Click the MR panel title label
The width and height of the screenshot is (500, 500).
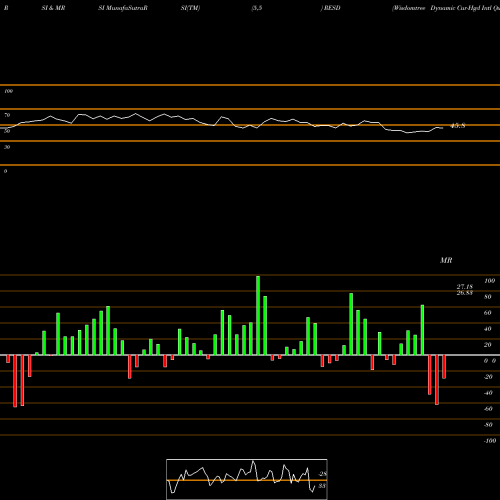[446, 260]
